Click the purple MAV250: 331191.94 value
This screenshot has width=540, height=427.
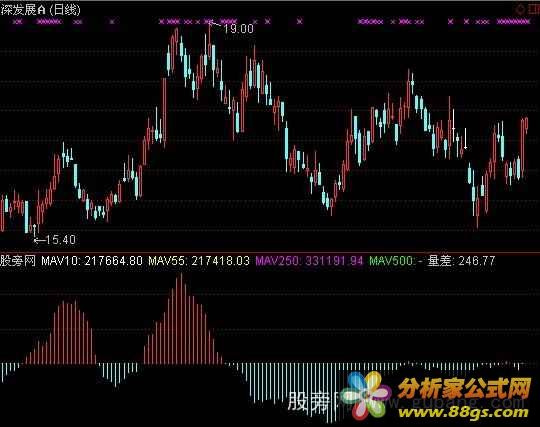[309, 261]
